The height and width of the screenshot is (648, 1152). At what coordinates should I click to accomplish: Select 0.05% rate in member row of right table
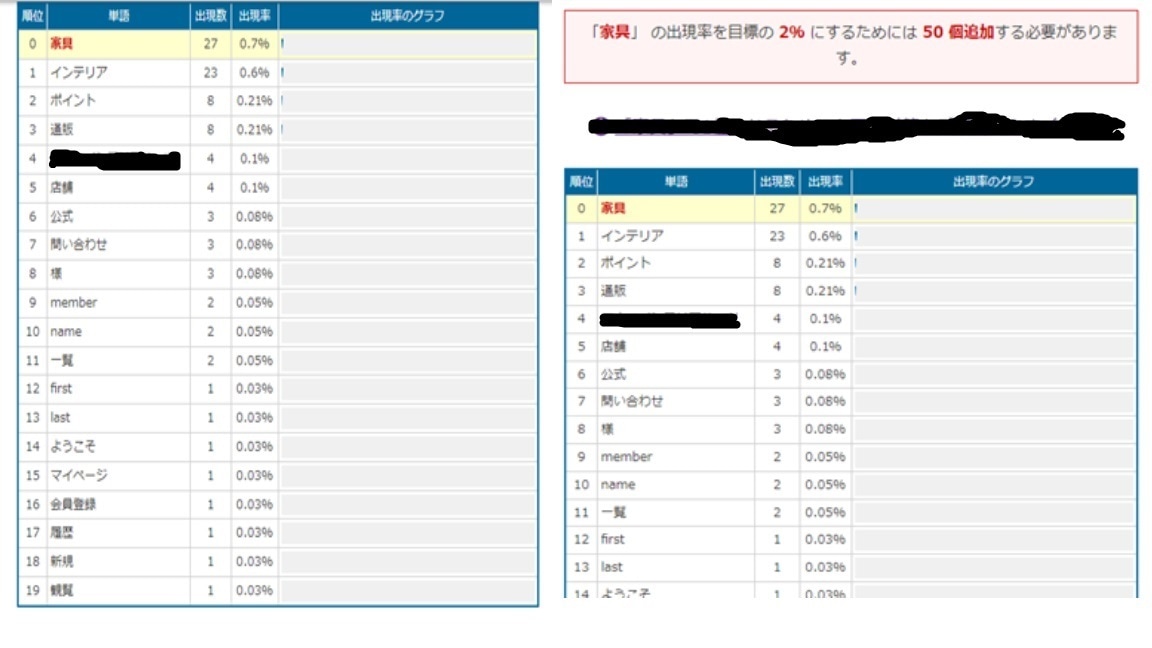(825, 457)
